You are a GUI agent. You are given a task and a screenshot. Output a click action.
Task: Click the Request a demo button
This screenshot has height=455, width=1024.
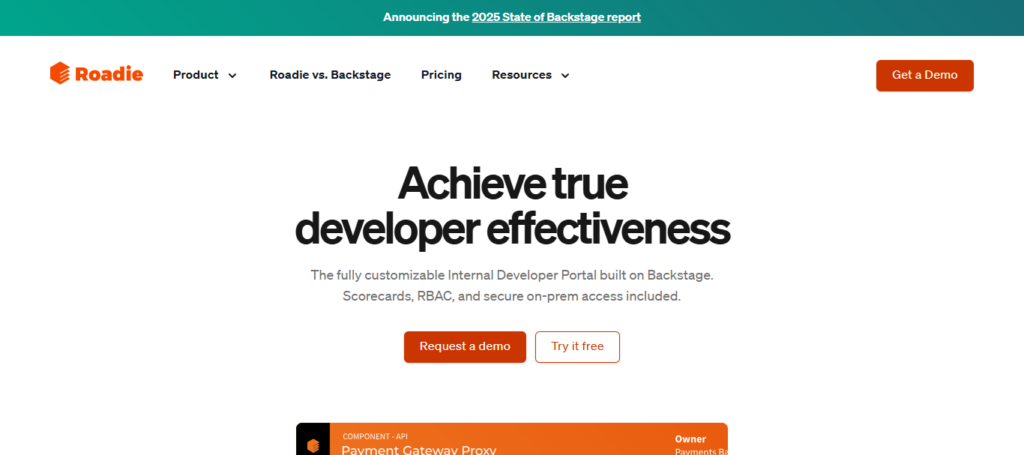(x=465, y=346)
